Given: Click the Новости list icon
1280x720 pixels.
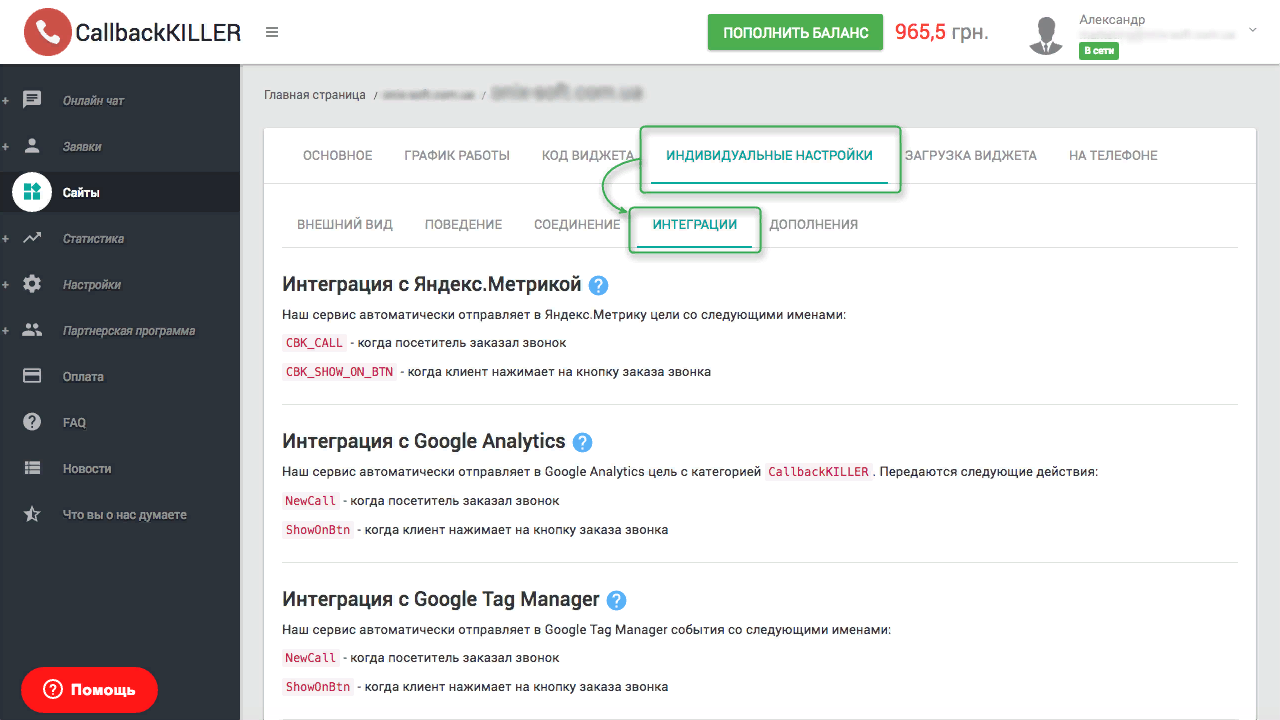Looking at the screenshot, I should pyautogui.click(x=32, y=468).
